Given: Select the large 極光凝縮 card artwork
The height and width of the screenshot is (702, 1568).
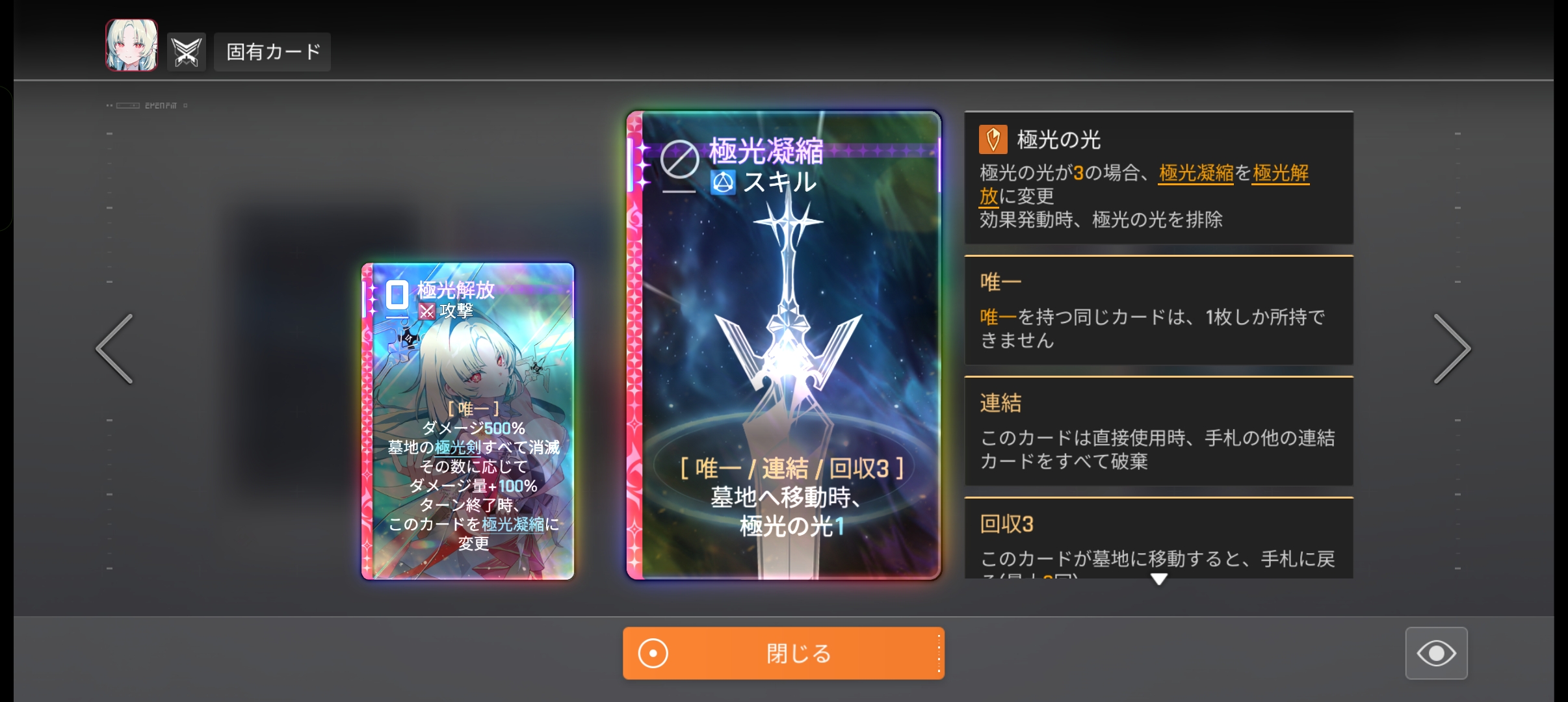Looking at the screenshot, I should click(783, 345).
